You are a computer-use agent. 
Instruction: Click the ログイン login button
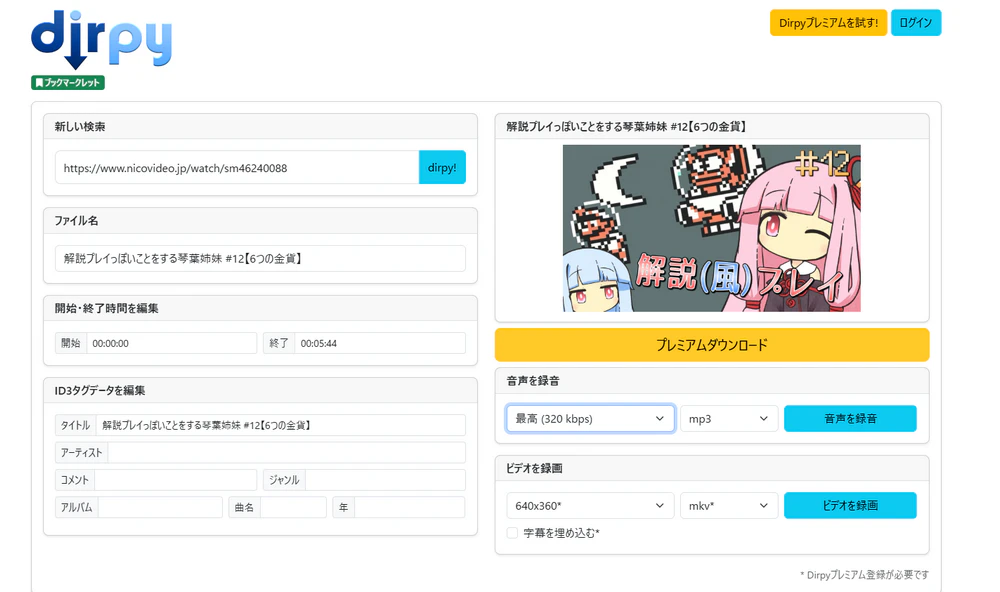click(916, 20)
